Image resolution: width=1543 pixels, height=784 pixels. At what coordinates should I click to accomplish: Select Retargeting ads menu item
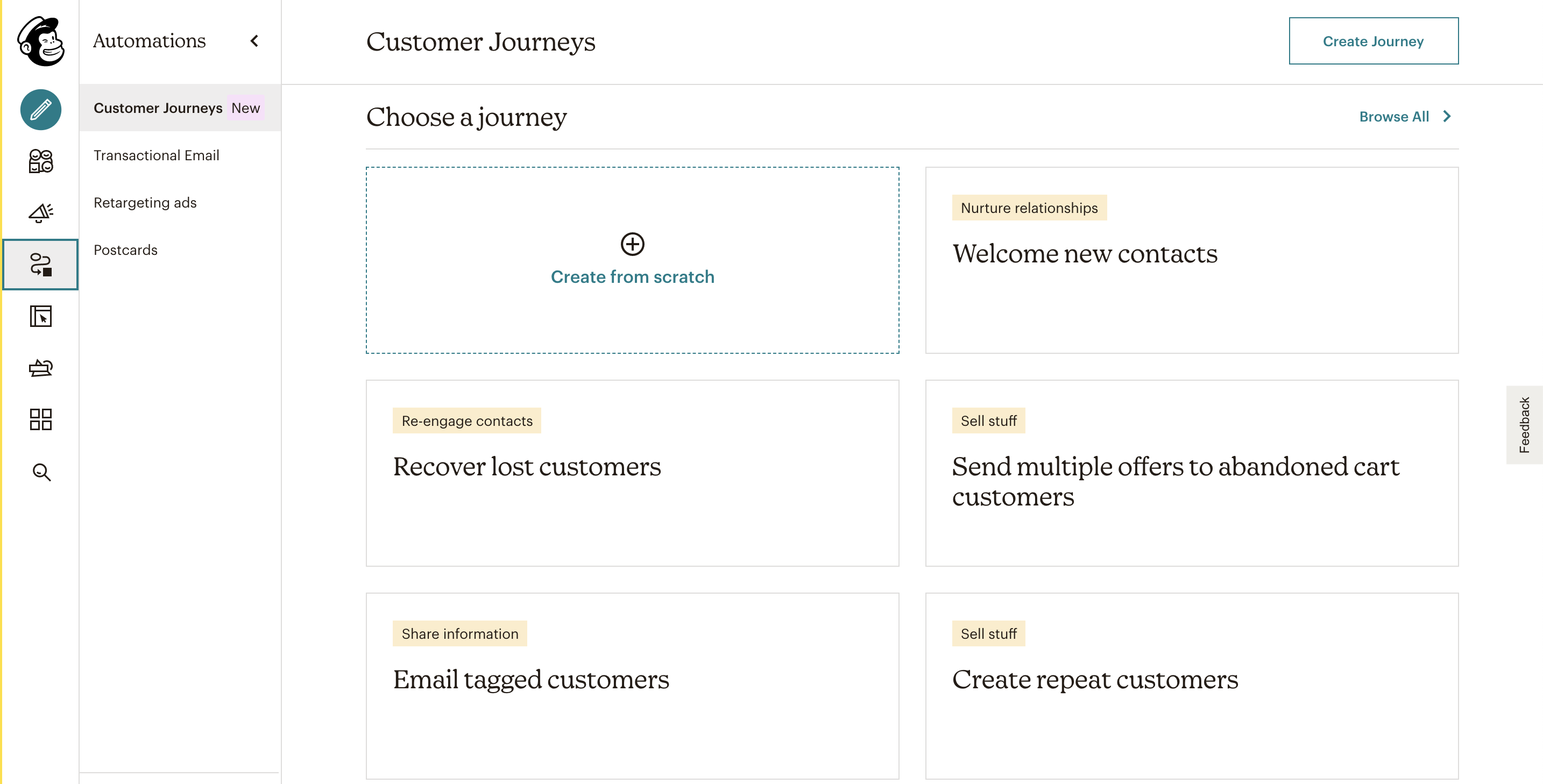click(x=145, y=202)
